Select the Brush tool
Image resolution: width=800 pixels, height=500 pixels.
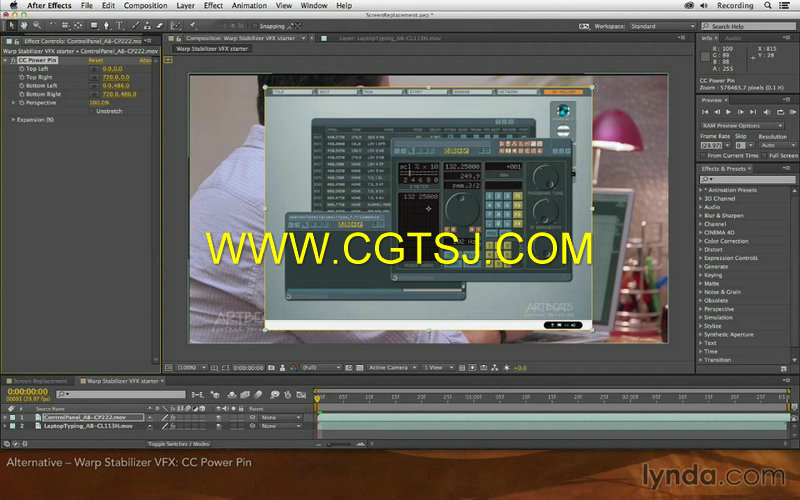tap(135, 25)
